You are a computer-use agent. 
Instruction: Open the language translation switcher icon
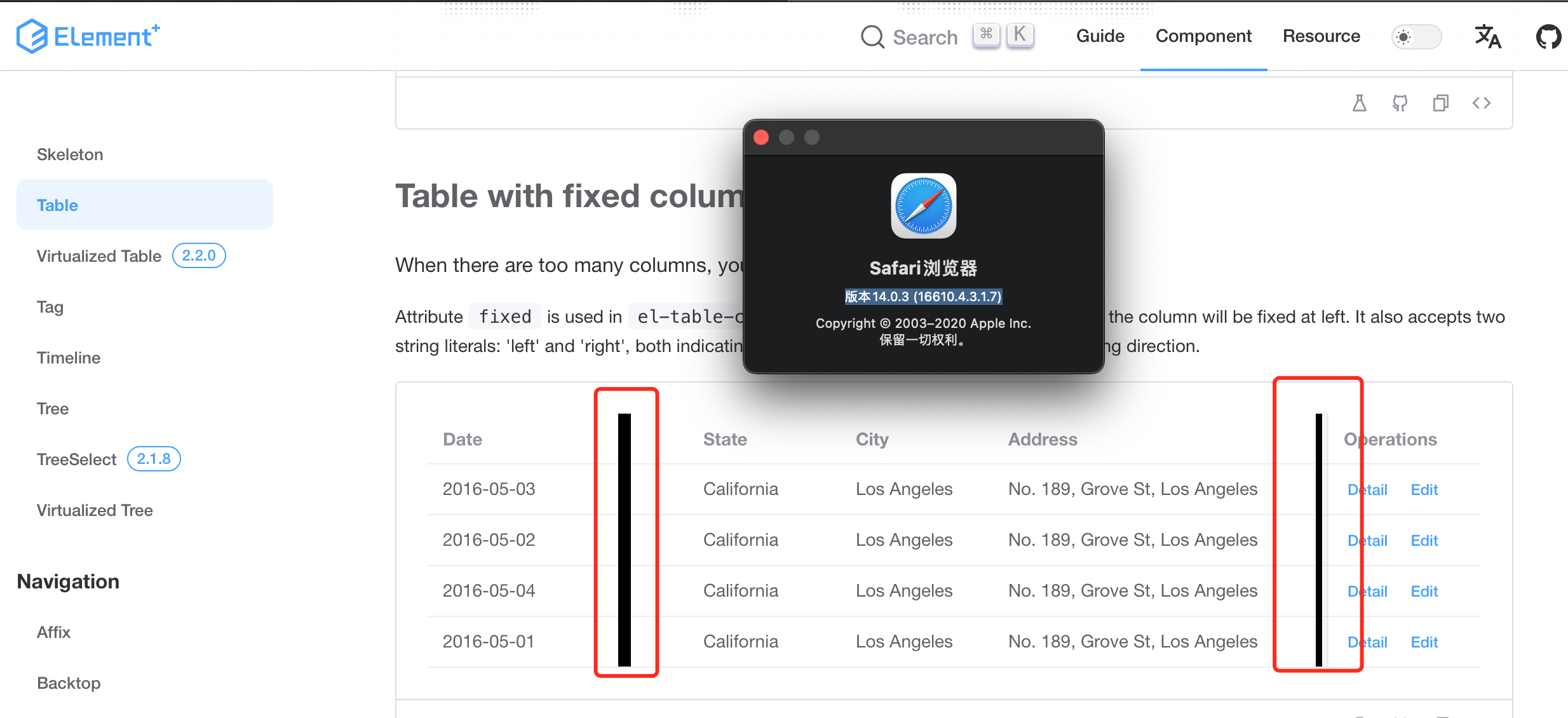pos(1487,36)
